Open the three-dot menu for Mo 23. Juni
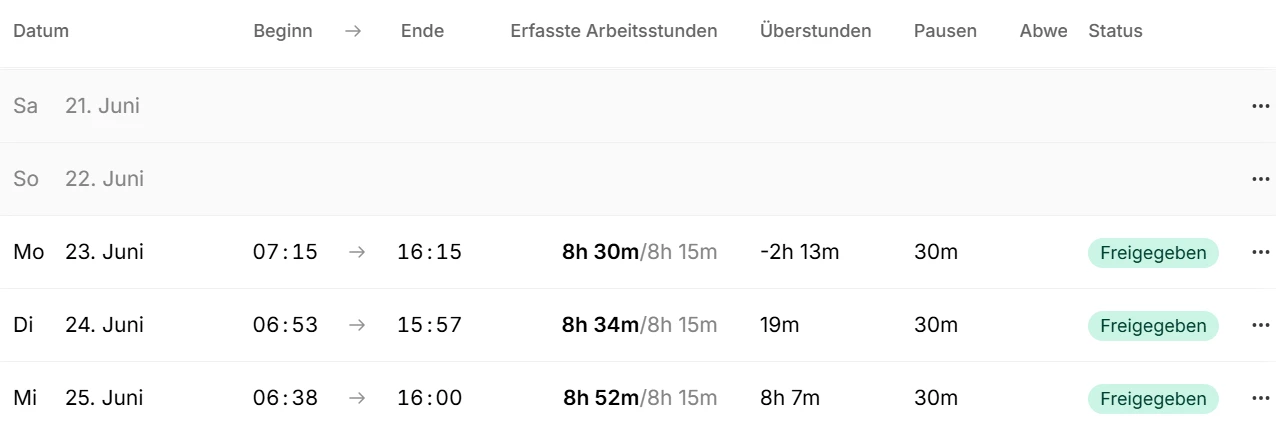1276x427 pixels. pos(1260,252)
